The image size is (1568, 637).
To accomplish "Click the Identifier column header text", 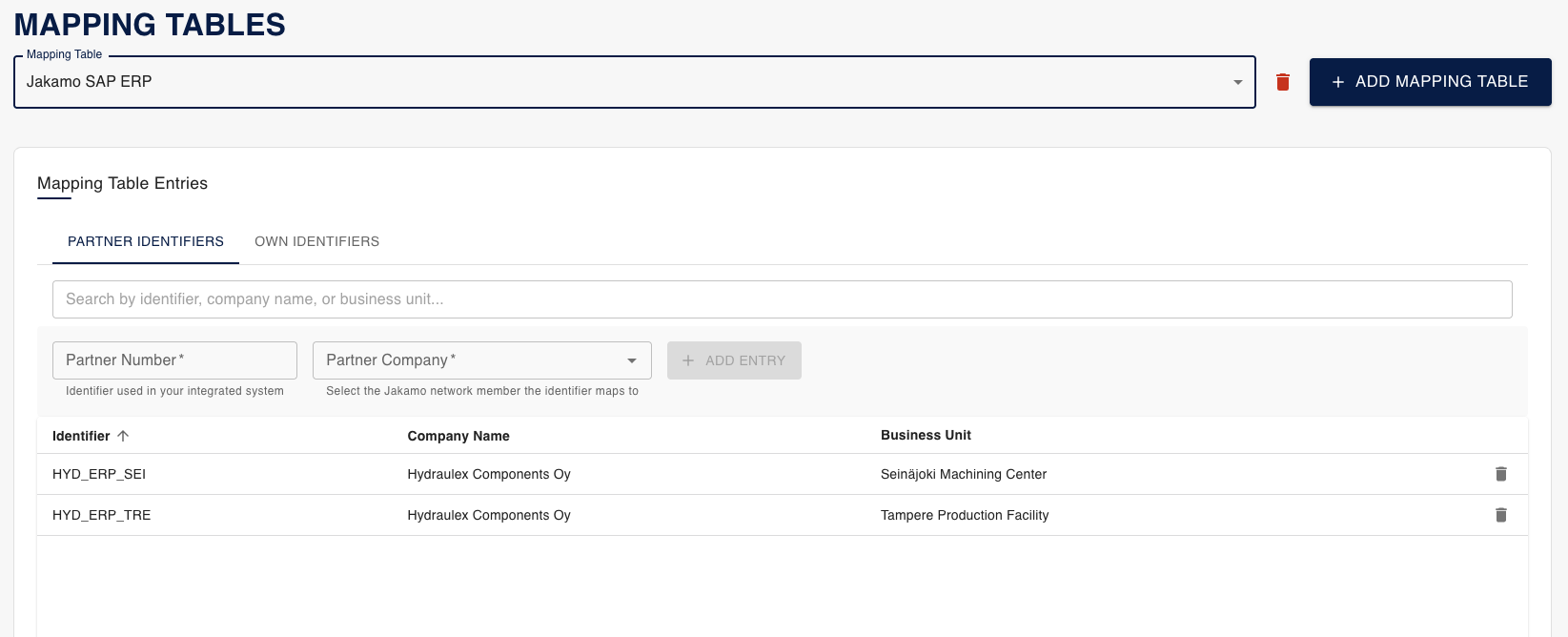I will click(x=81, y=436).
